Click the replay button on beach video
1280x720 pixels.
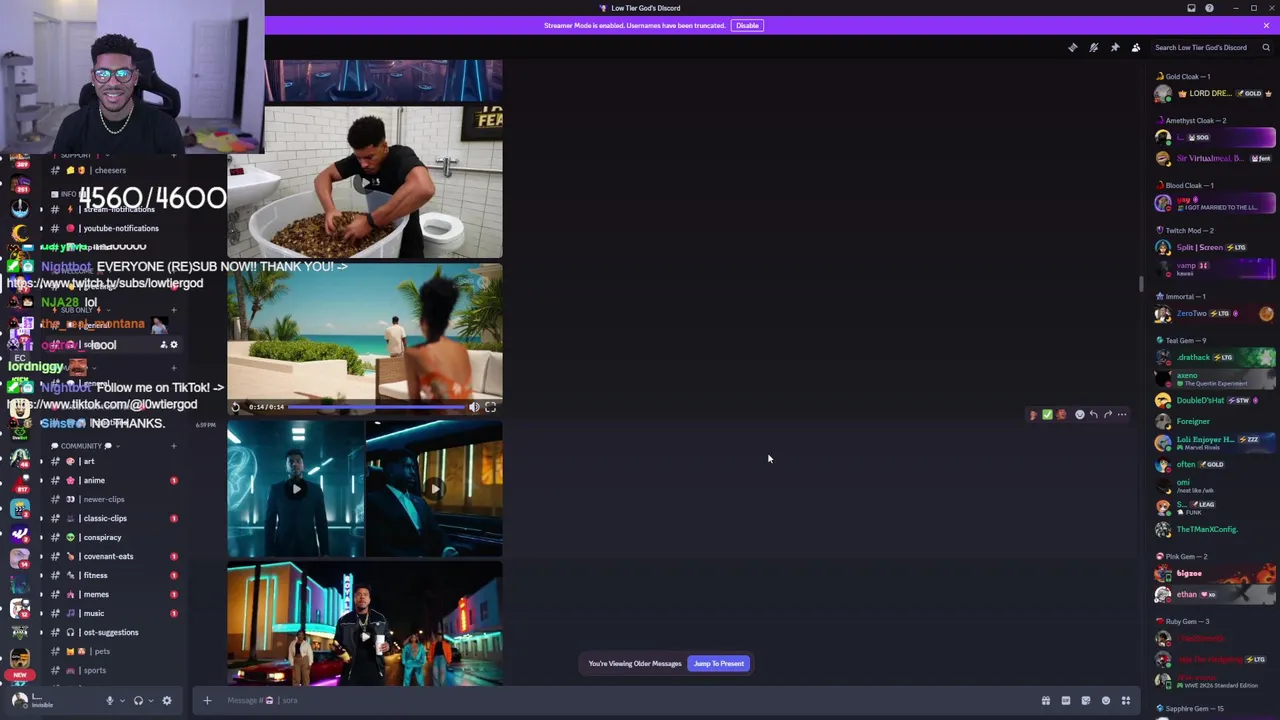click(236, 407)
